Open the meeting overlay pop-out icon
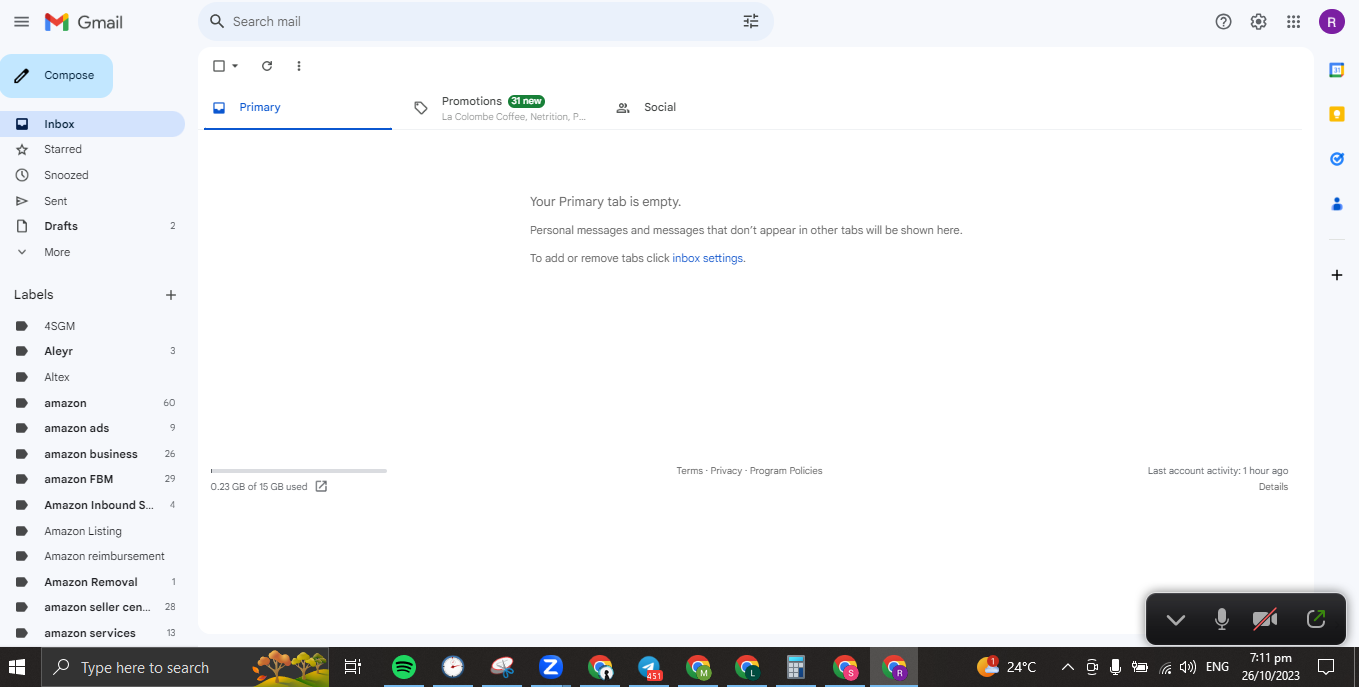This screenshot has height=687, width=1359. point(1316,619)
